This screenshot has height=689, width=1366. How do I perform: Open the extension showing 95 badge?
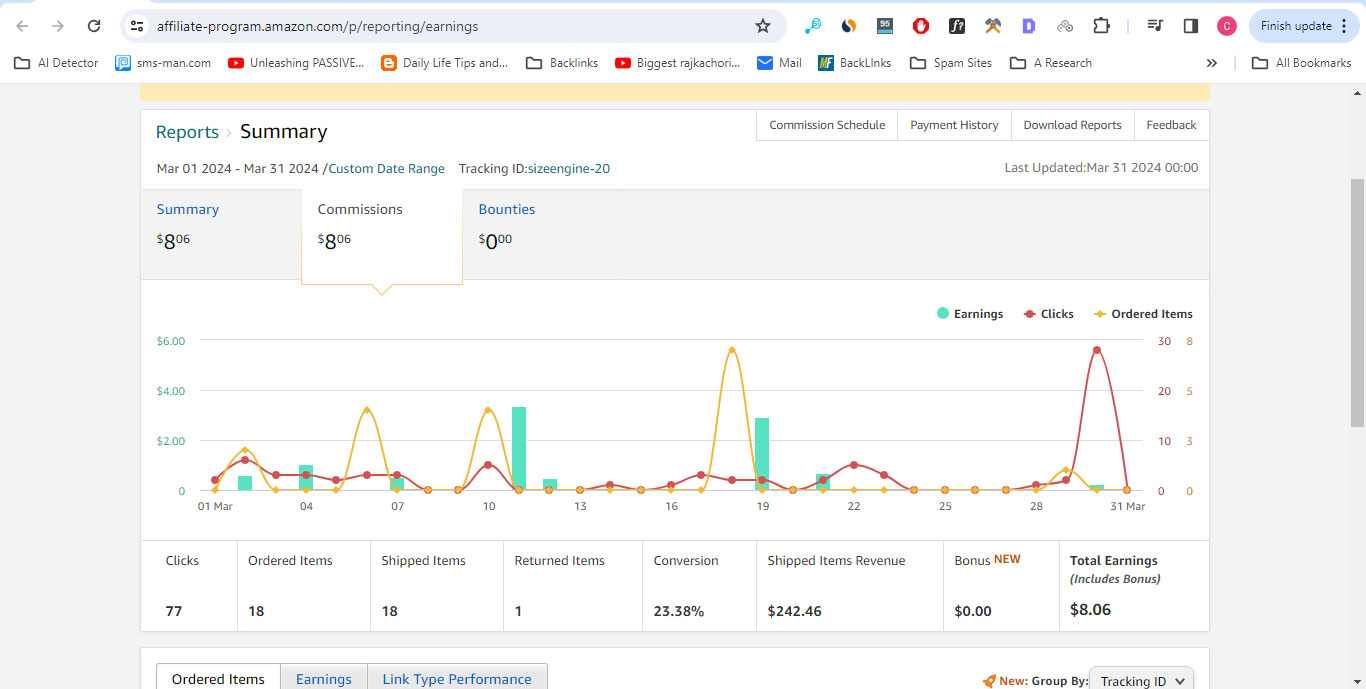click(x=885, y=26)
